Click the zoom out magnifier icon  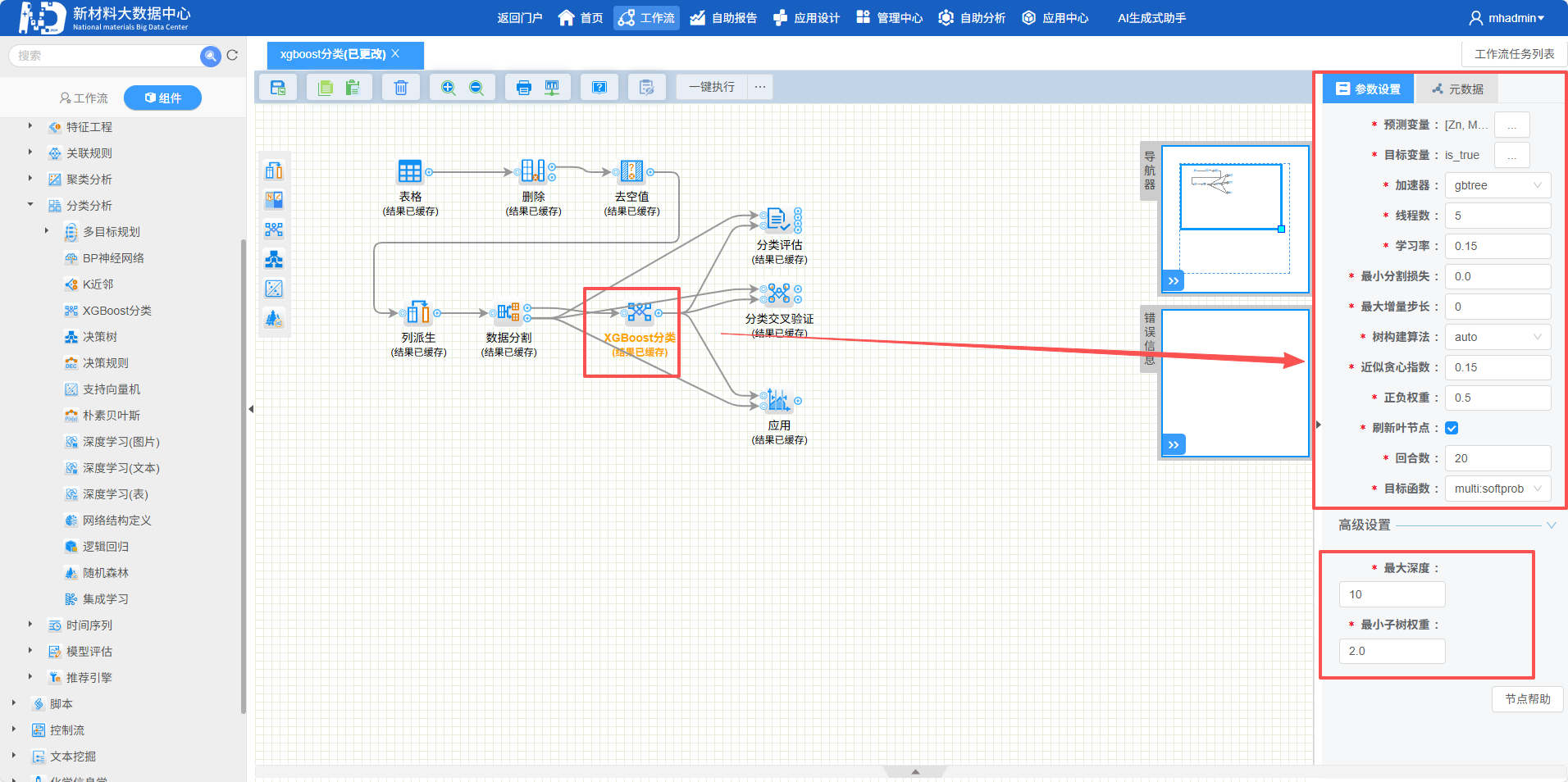click(x=476, y=88)
